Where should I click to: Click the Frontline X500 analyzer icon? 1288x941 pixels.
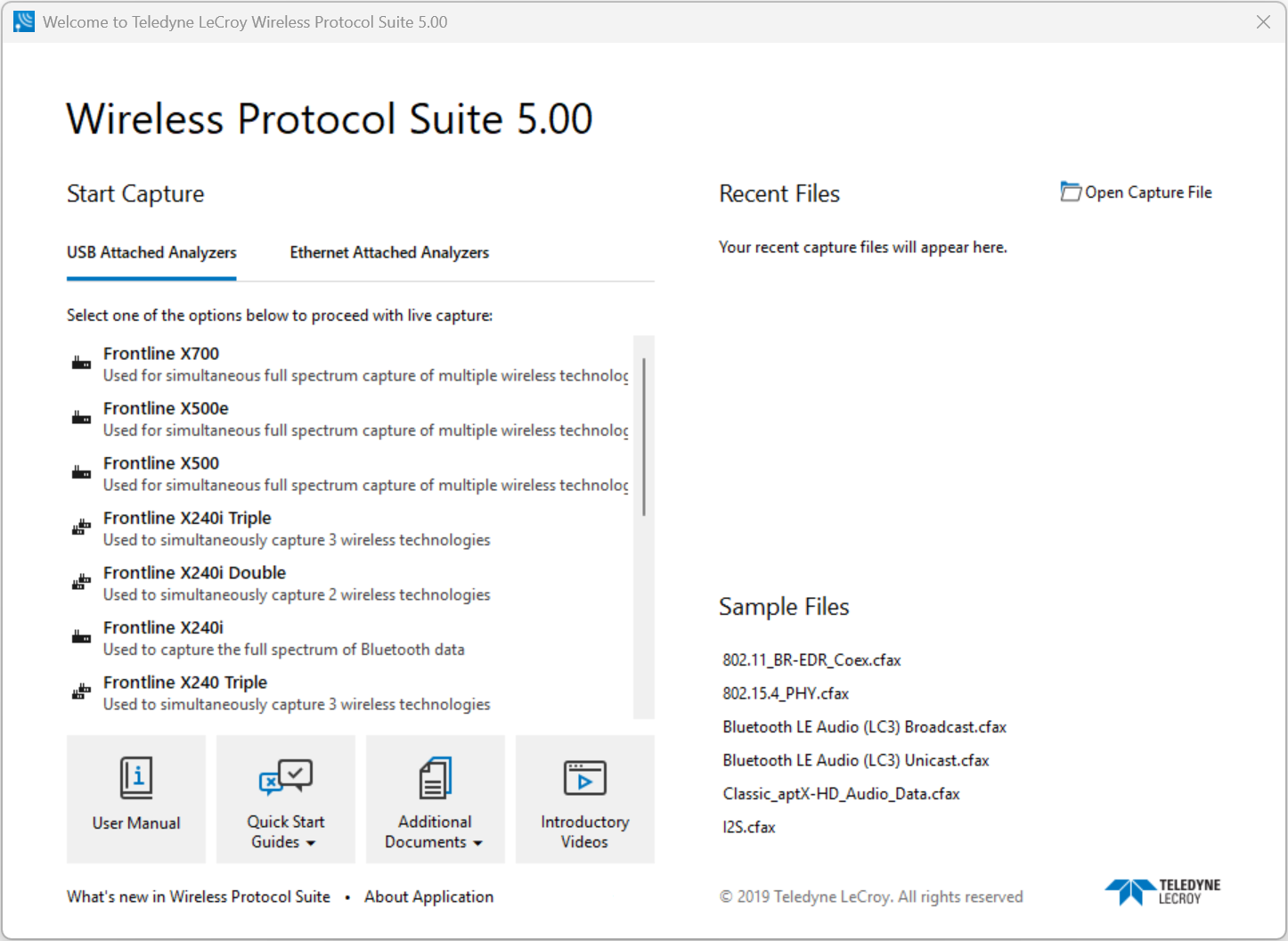81,472
